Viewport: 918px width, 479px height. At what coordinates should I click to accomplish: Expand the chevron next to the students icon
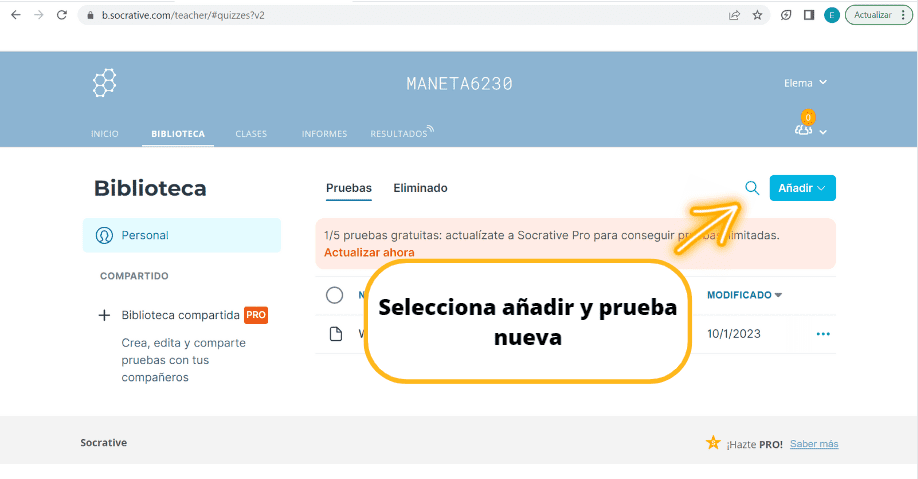tap(823, 132)
